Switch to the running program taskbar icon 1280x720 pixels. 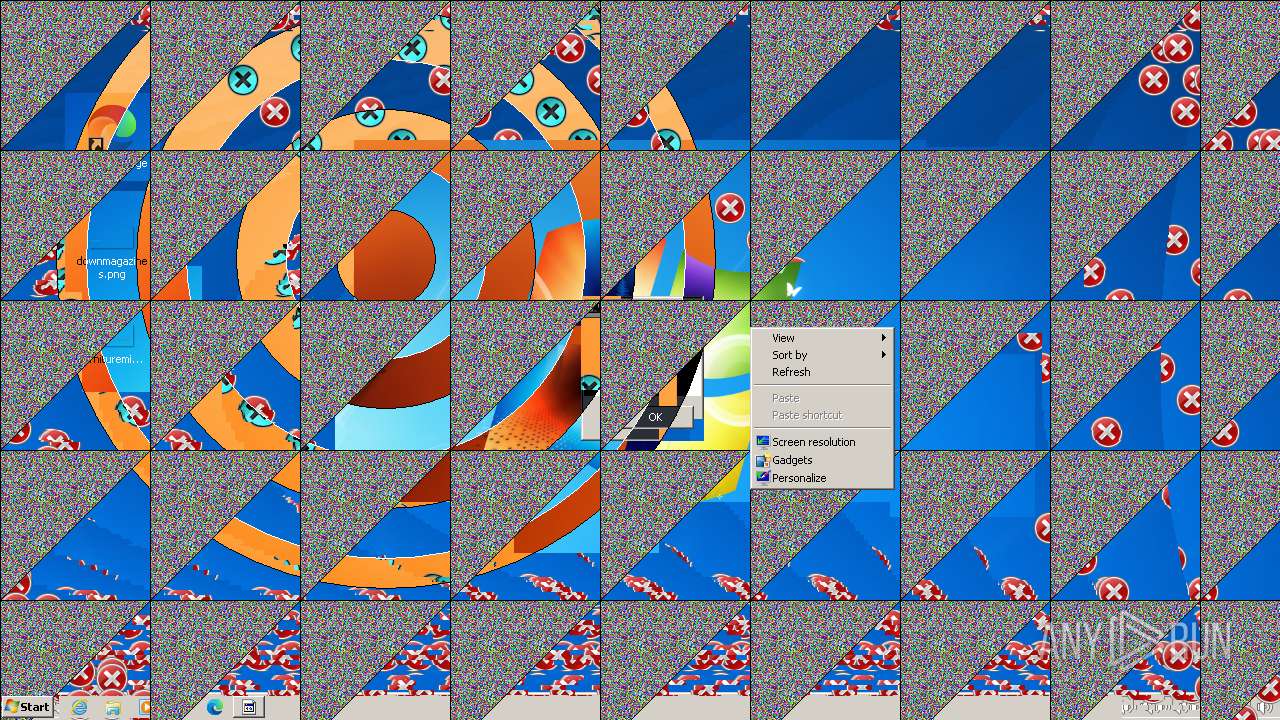249,707
